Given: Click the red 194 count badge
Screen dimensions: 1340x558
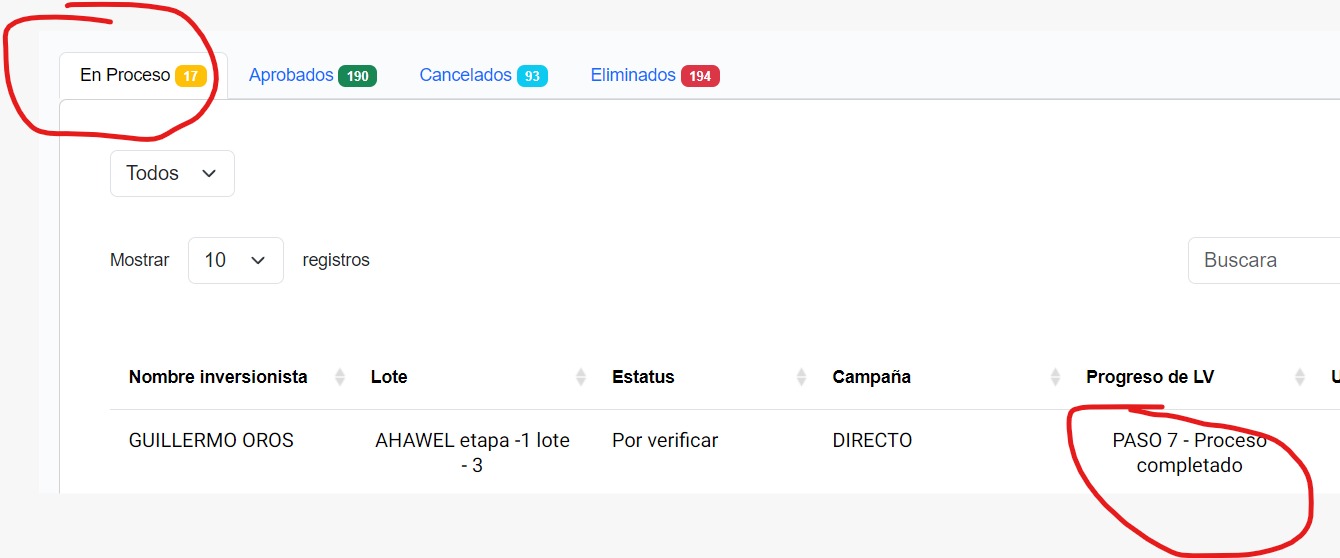Looking at the screenshot, I should point(700,76).
